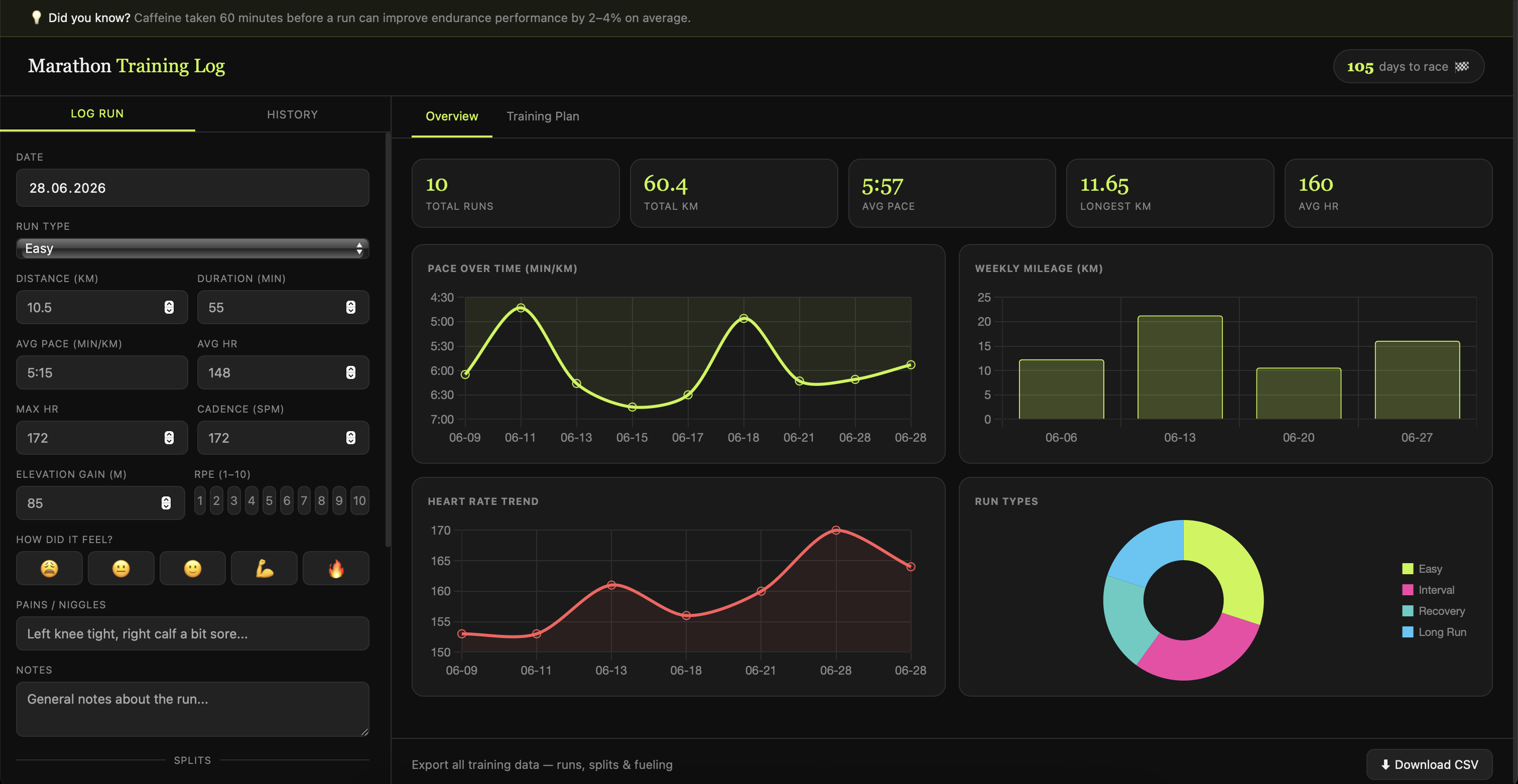Focus the Max HR field
The height and width of the screenshot is (784, 1518).
[102, 438]
